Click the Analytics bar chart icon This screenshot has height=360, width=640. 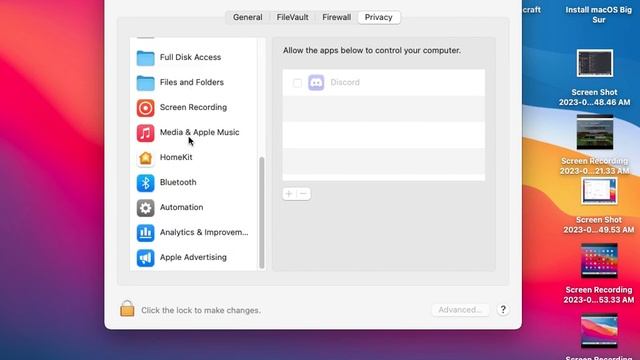145,233
